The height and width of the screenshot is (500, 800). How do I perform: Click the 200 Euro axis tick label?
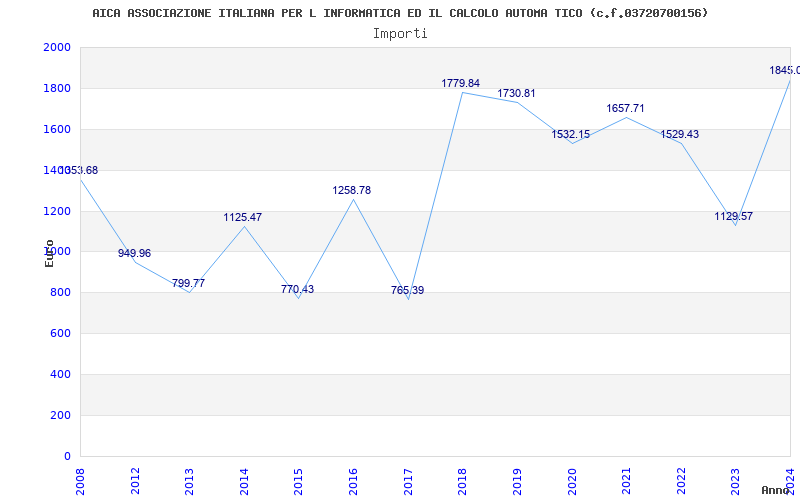pos(60,415)
